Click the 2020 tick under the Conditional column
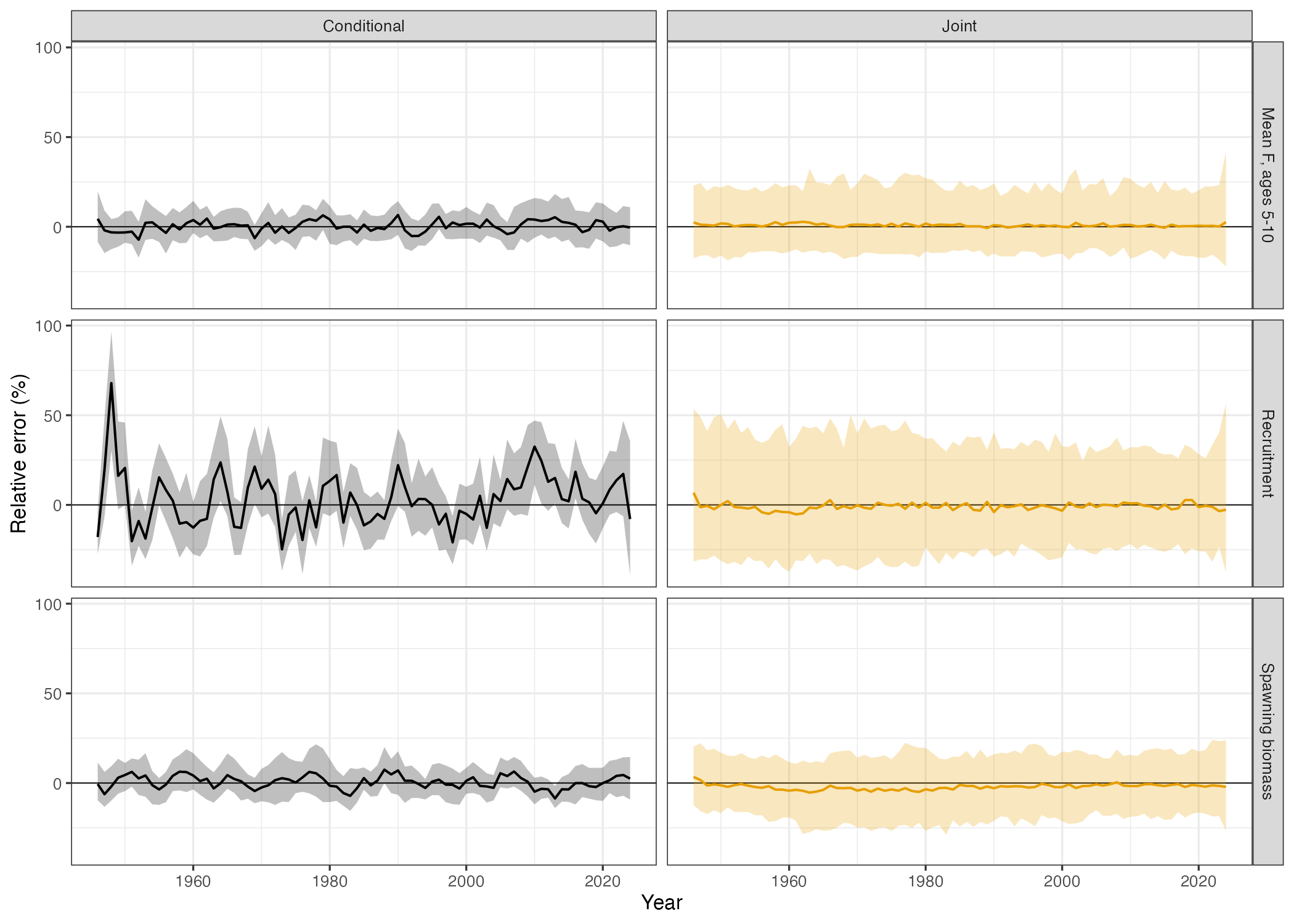This screenshot has height=924, width=1294. (x=603, y=881)
